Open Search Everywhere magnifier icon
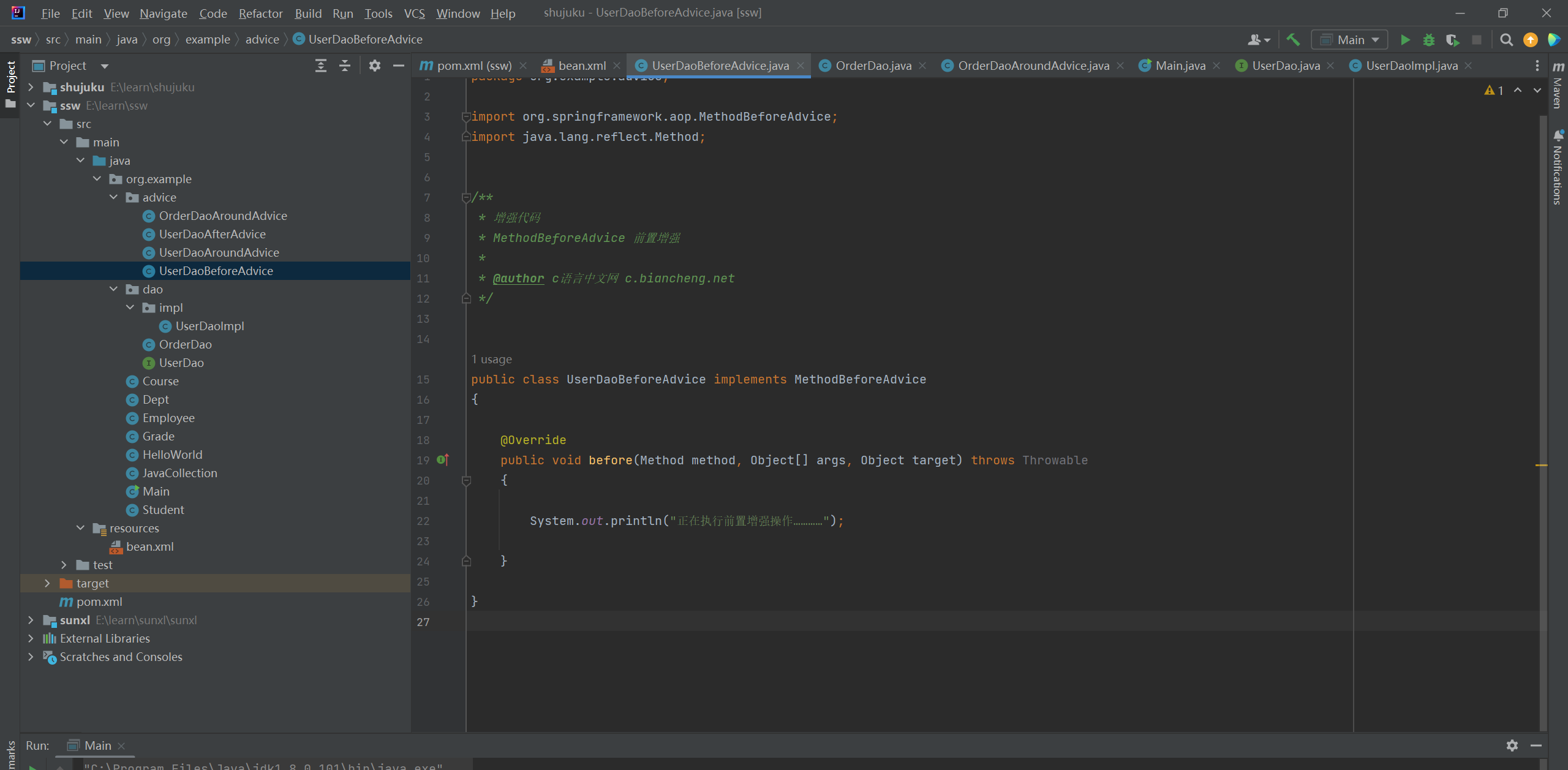Image resolution: width=1568 pixels, height=770 pixels. point(1506,40)
